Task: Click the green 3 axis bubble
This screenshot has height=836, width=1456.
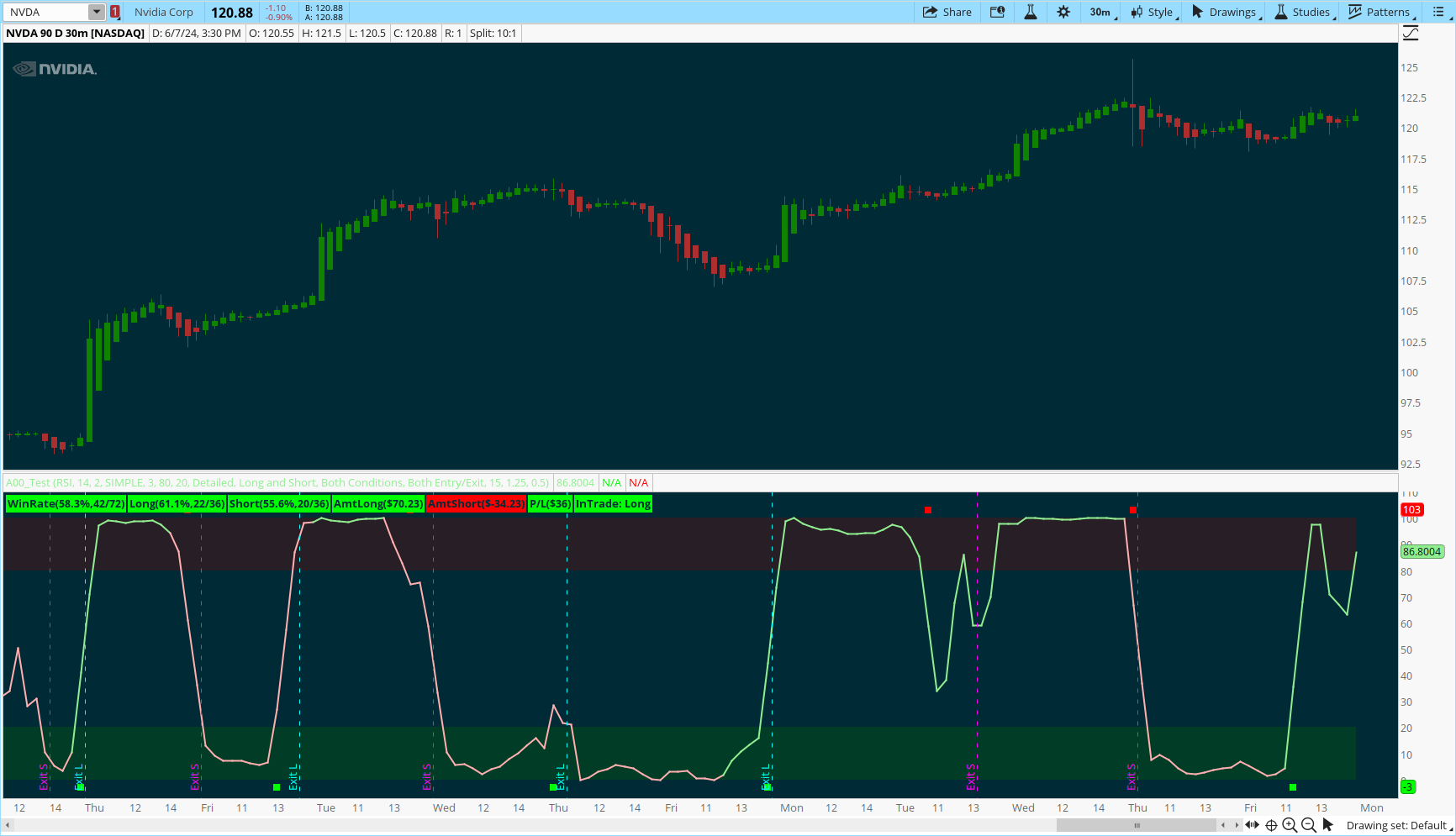Action: (1409, 786)
